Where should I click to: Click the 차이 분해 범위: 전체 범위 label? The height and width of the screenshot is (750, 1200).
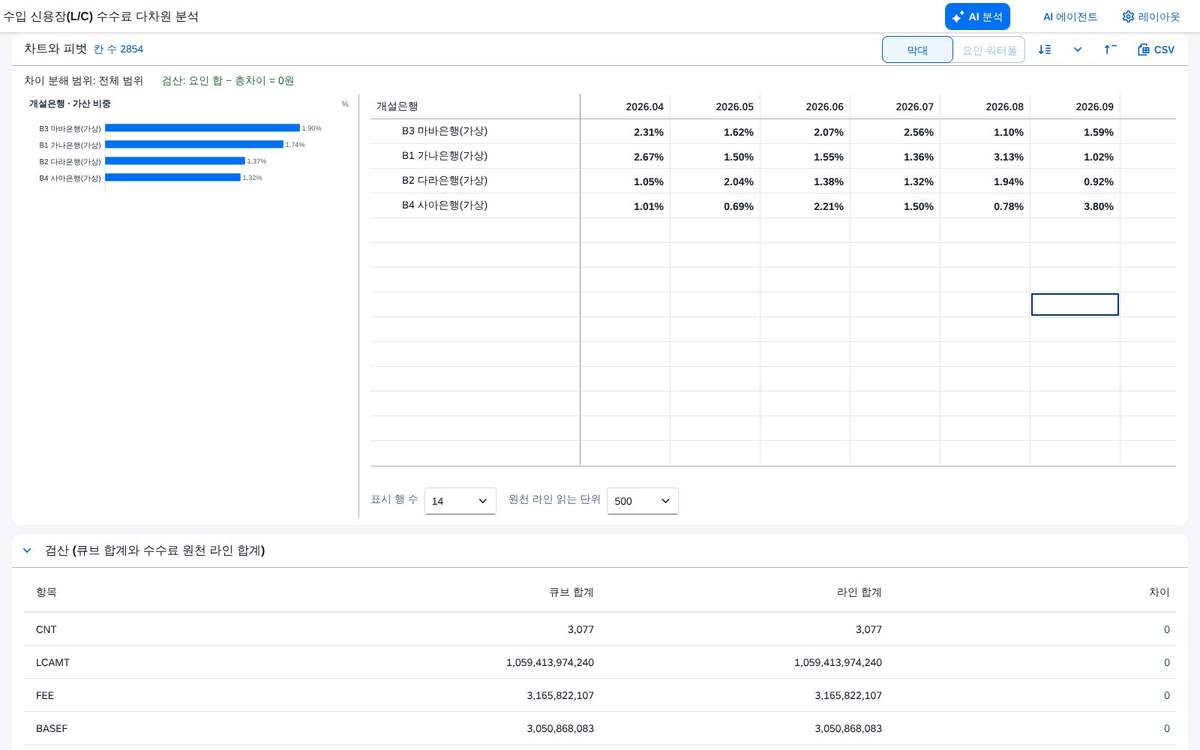click(84, 81)
